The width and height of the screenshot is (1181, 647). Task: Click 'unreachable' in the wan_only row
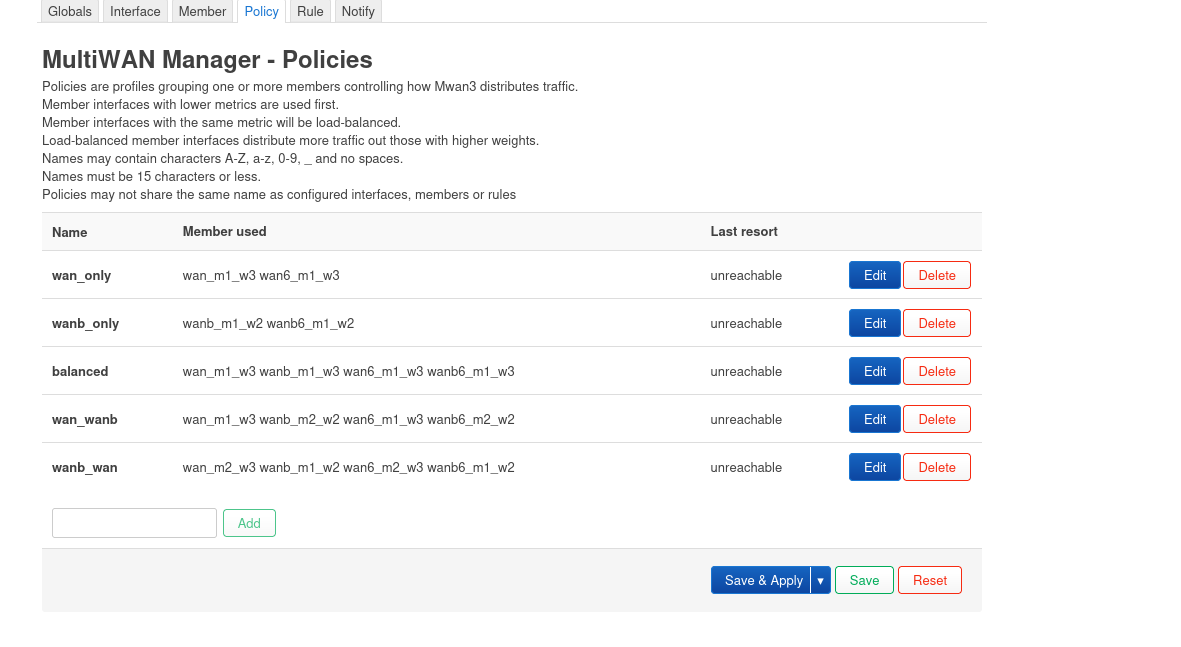(746, 276)
